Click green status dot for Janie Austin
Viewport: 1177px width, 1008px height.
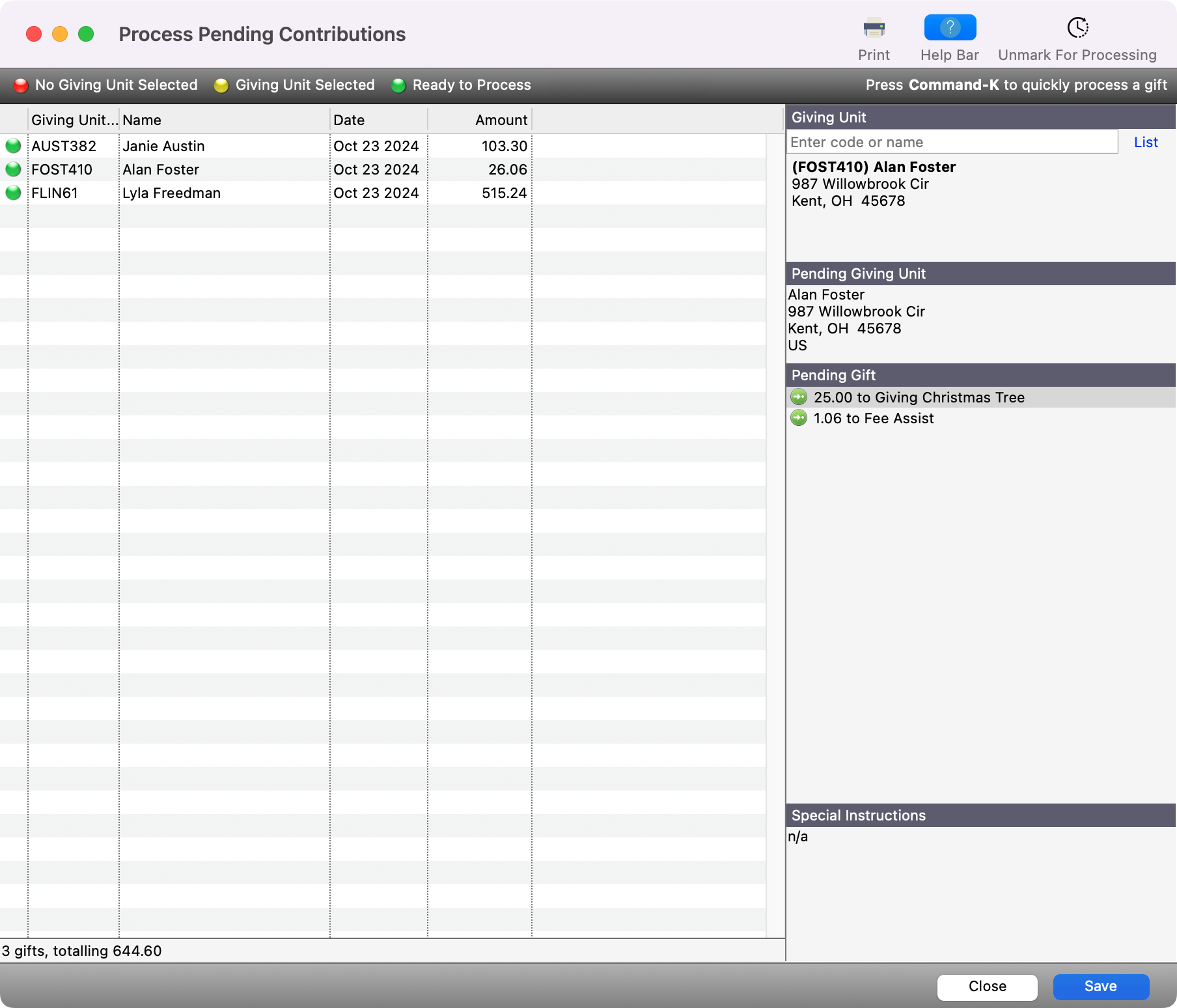(x=13, y=146)
